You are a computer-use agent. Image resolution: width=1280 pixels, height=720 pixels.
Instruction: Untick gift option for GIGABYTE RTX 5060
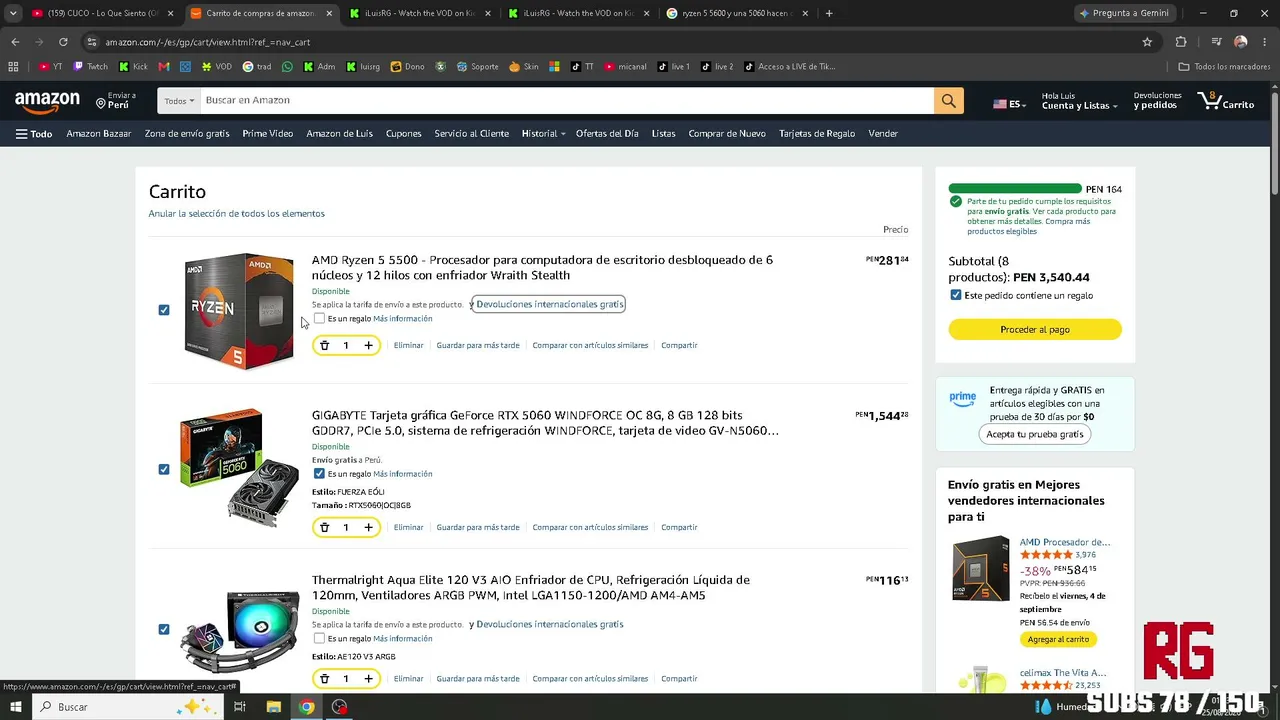(x=319, y=473)
